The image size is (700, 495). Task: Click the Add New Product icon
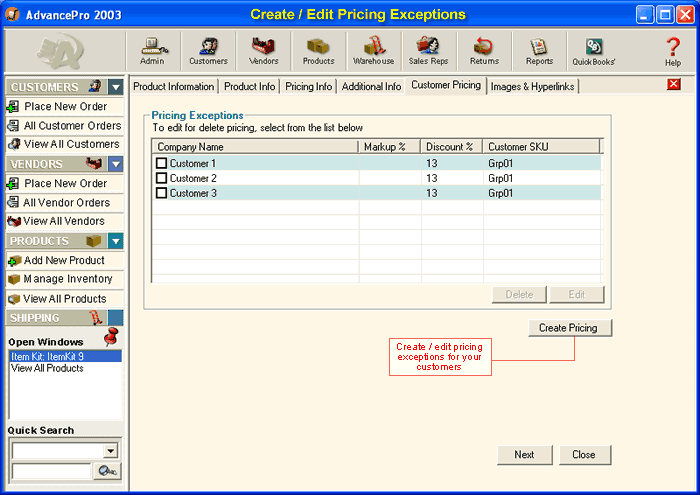pyautogui.click(x=14, y=260)
